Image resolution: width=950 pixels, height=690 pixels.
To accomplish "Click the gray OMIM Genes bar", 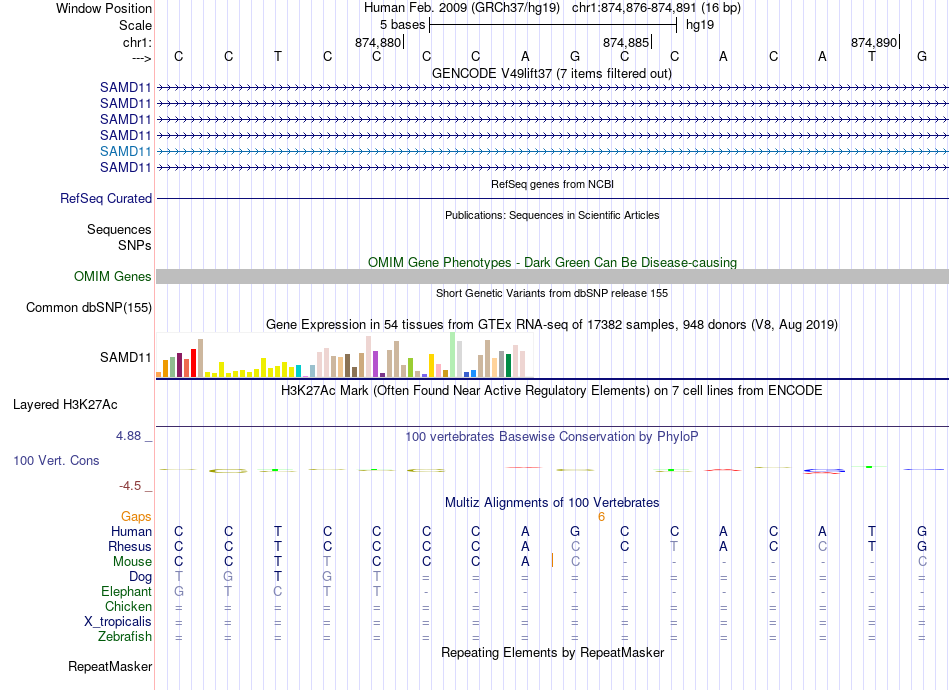I will tap(552, 276).
